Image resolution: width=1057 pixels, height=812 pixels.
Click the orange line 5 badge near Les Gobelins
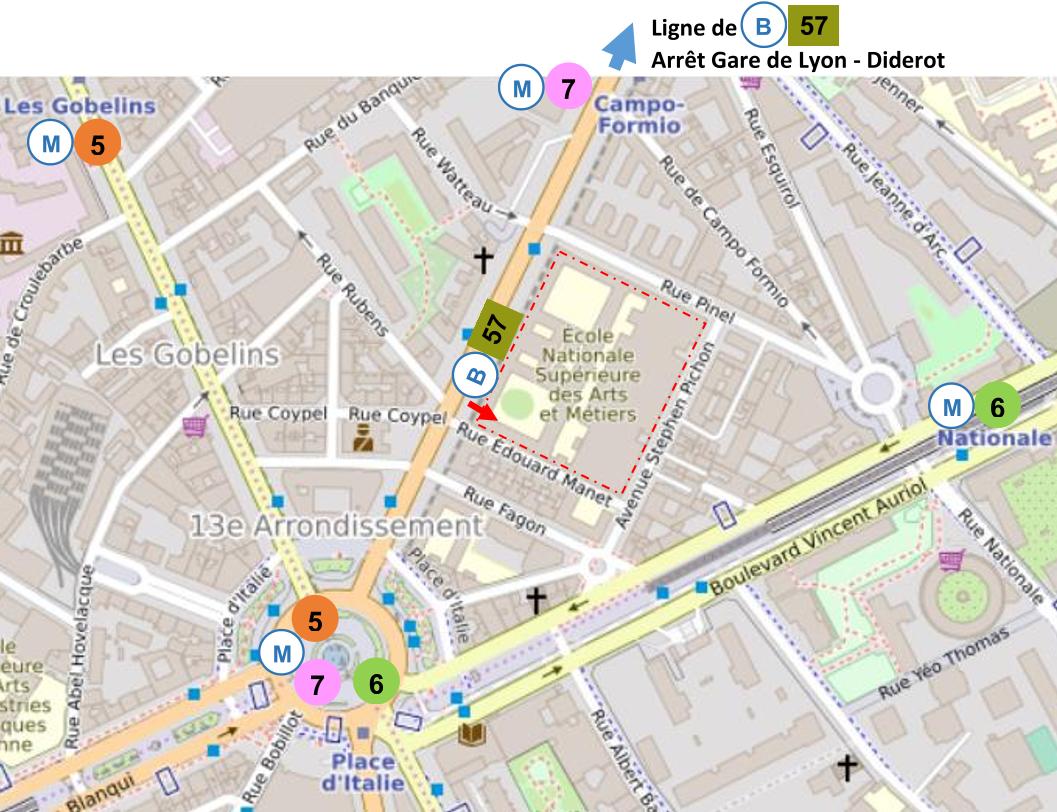pyautogui.click(x=97, y=145)
